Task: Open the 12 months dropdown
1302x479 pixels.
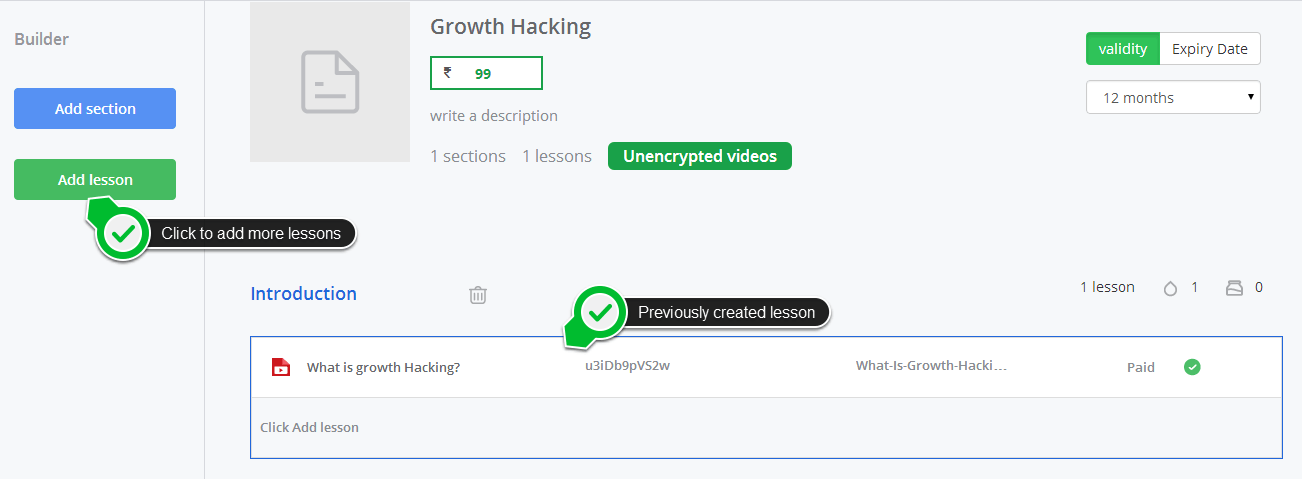Action: pos(1173,98)
